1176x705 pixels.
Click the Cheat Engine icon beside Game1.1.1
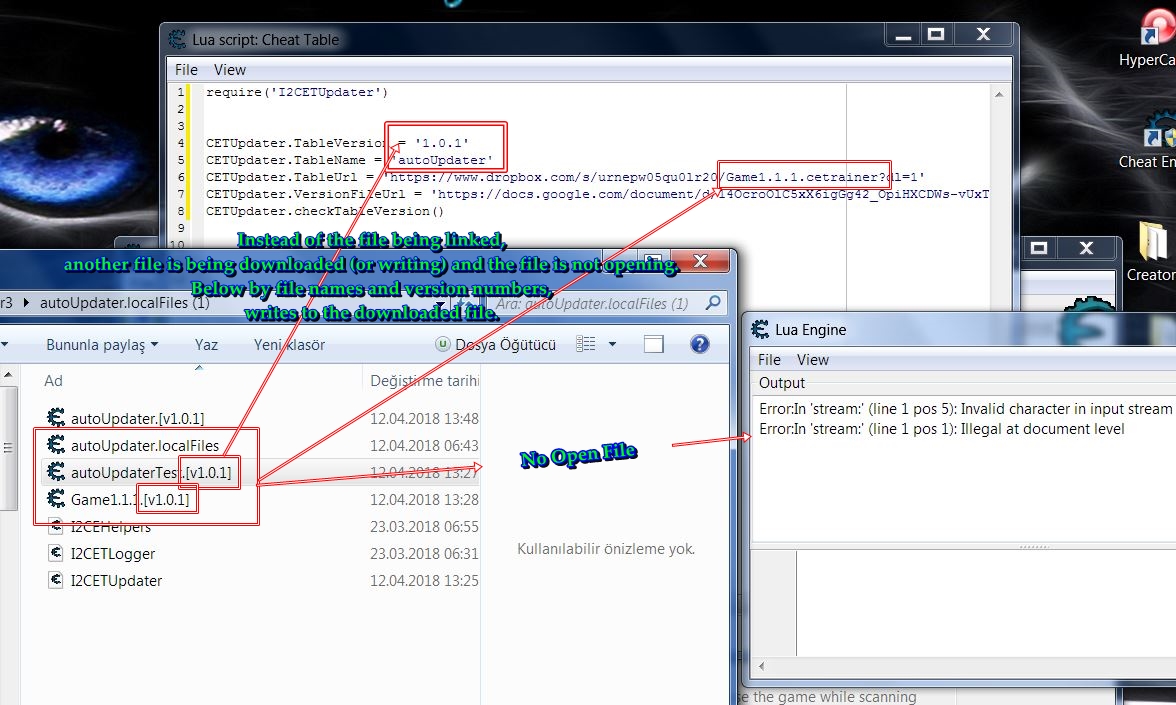pyautogui.click(x=57, y=499)
